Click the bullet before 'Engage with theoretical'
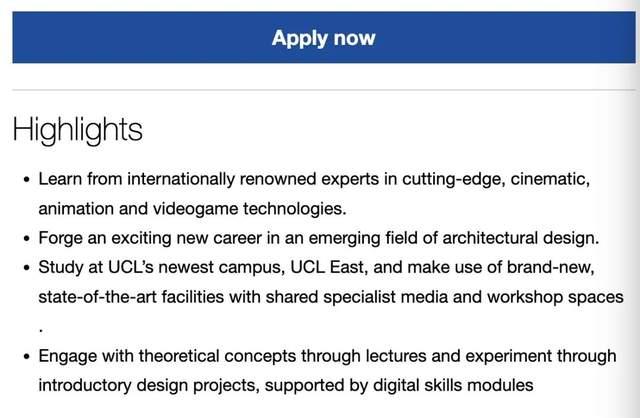 click(27, 357)
